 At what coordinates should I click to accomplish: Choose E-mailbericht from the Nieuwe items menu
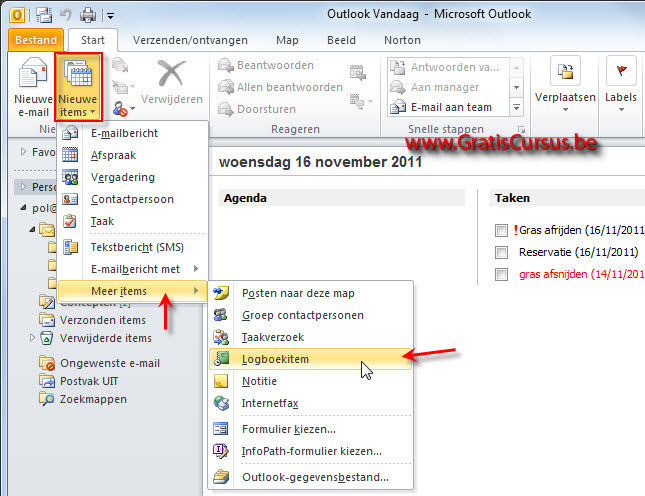tap(132, 133)
